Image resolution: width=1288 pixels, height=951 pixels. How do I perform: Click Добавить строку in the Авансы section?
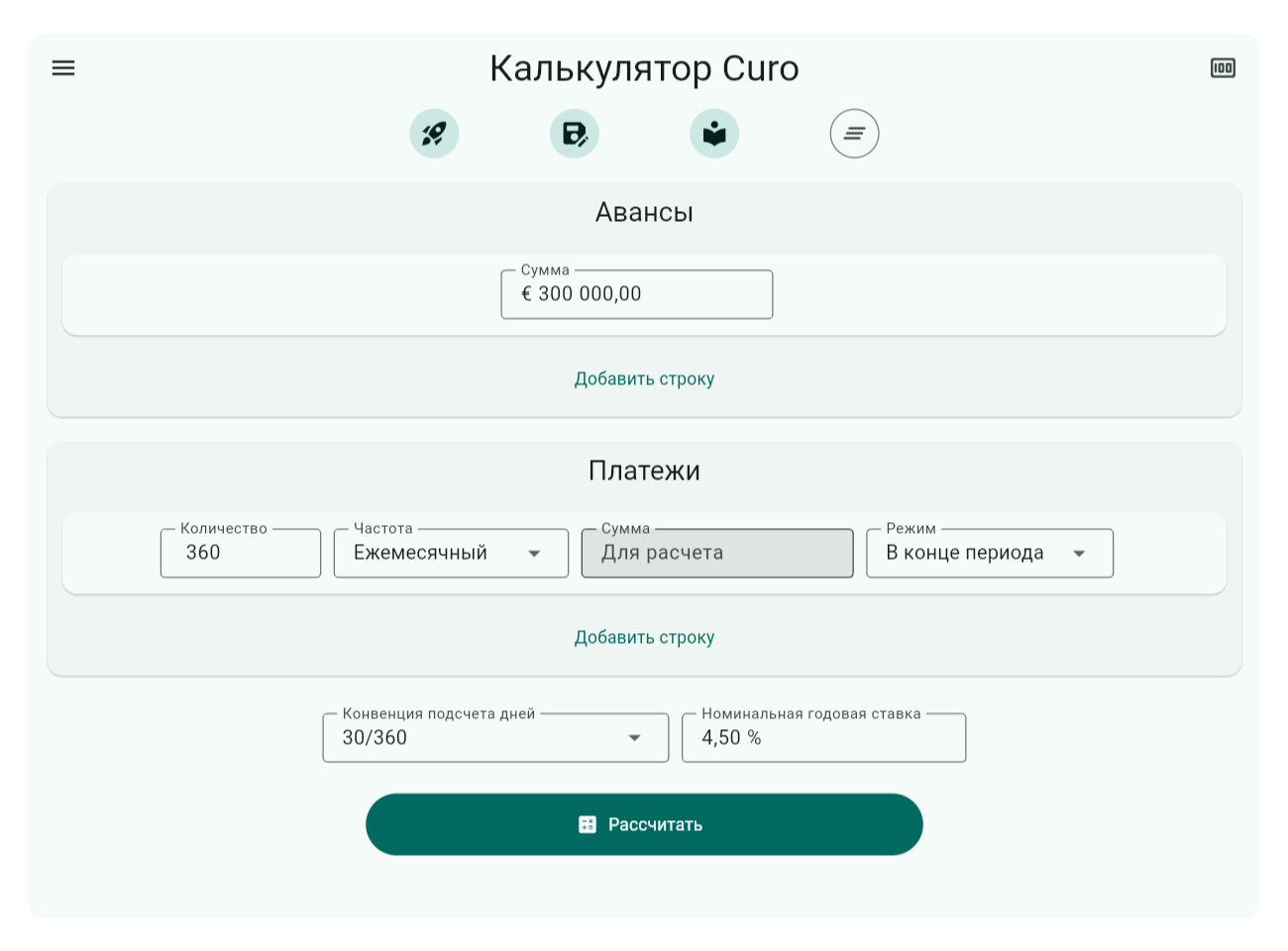644,378
